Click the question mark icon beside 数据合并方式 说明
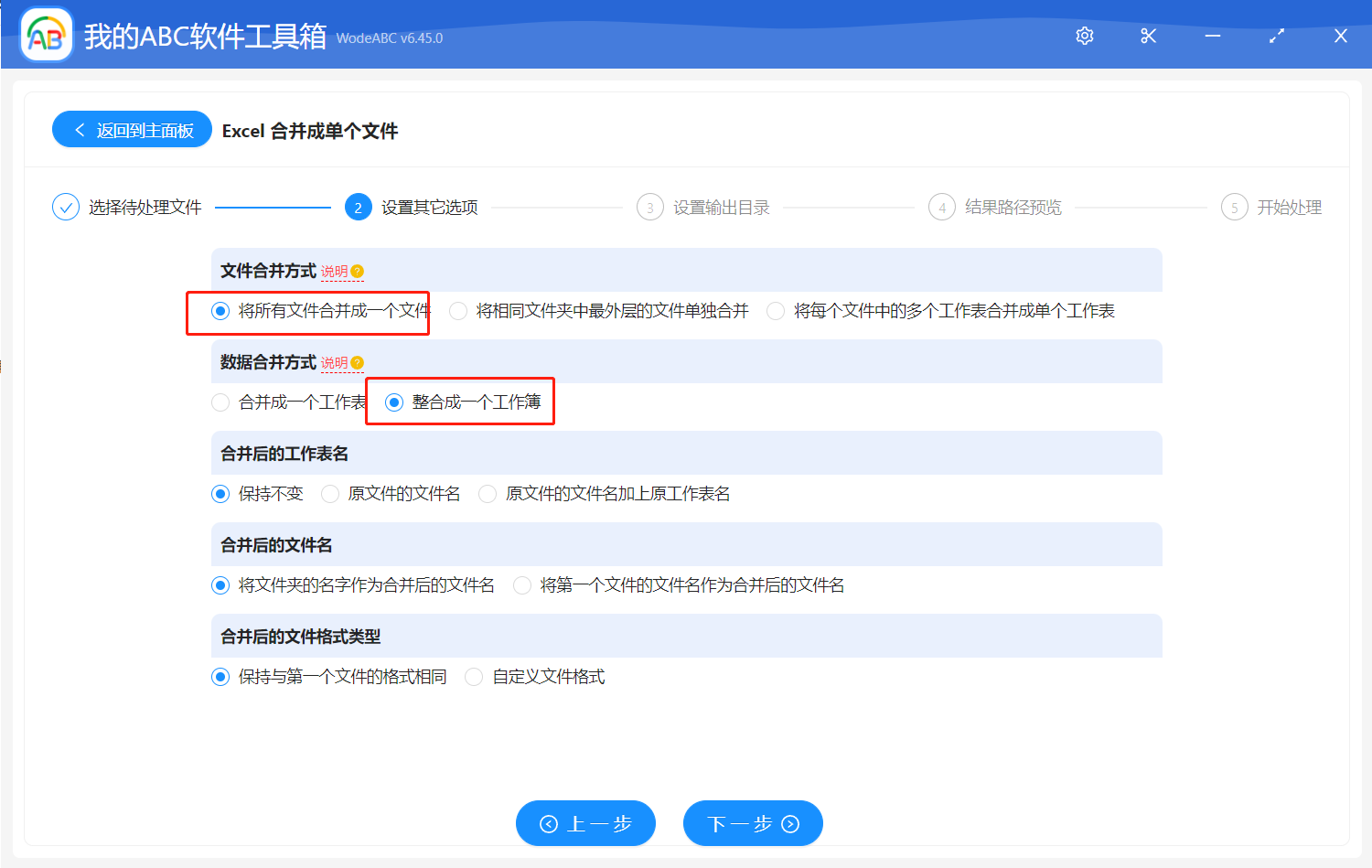Screen dimensions: 1372x868 [358, 361]
